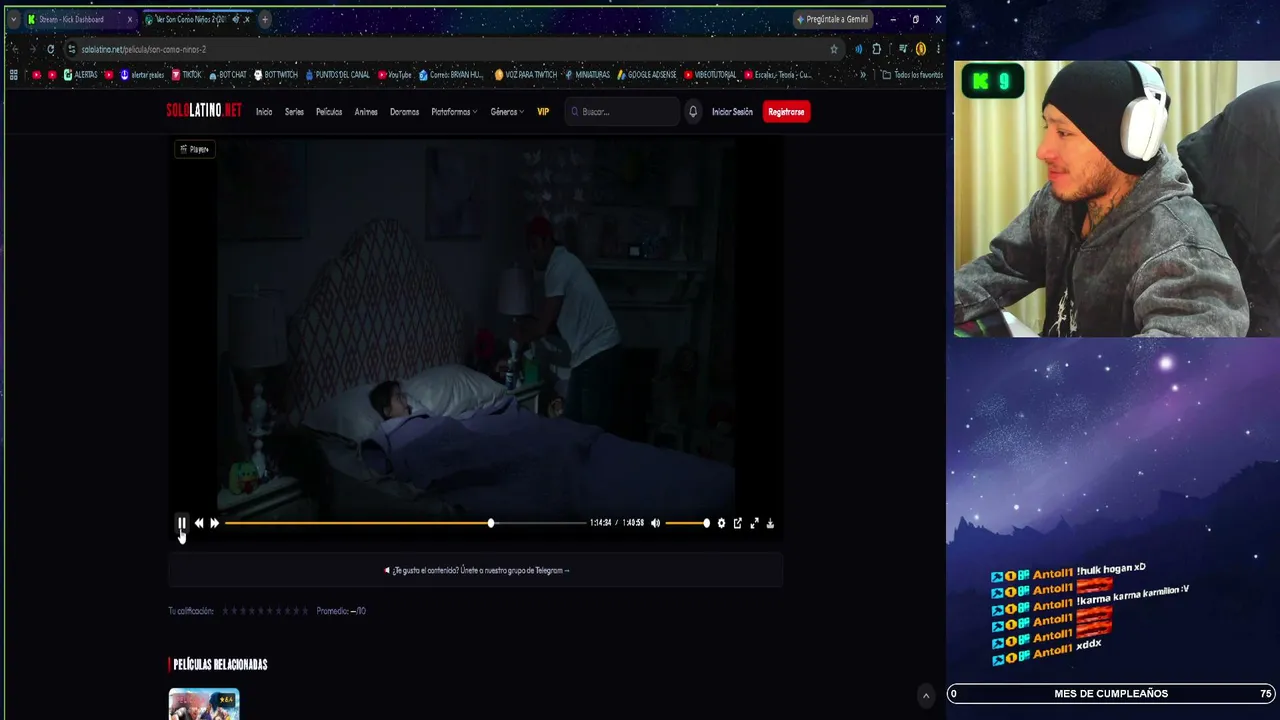Join the Telegram group link

pos(477,571)
